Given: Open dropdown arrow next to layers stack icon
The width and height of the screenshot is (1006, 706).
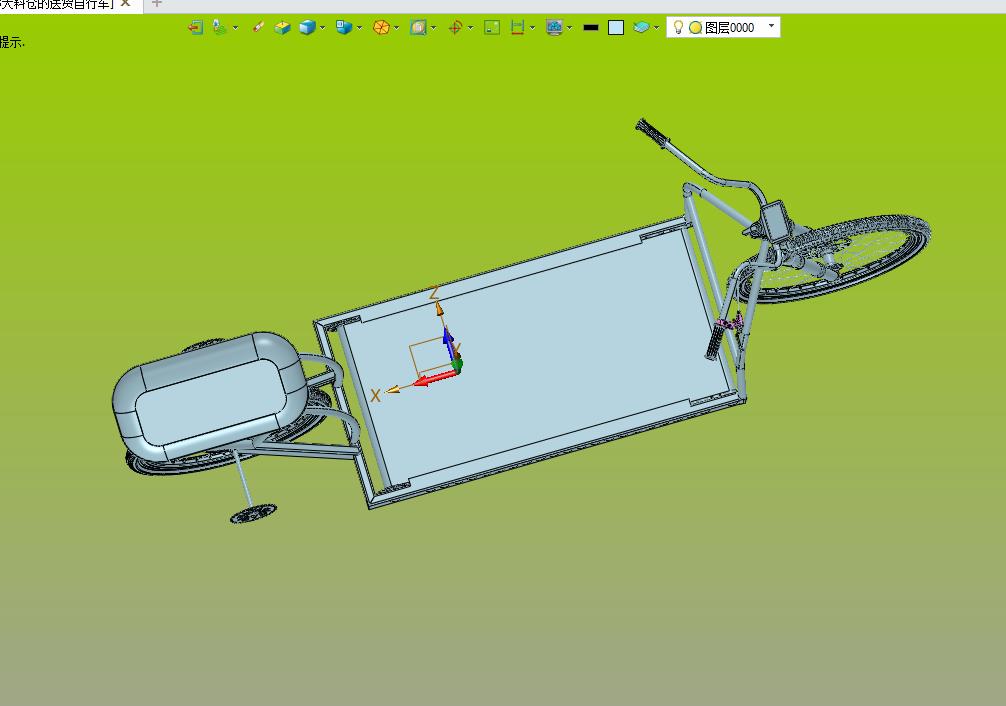Looking at the screenshot, I should [x=656, y=28].
